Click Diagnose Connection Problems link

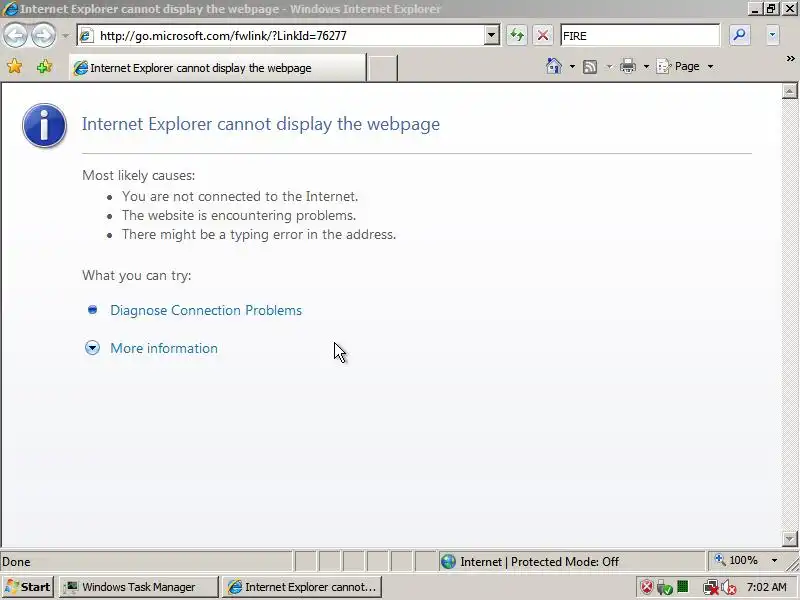click(x=206, y=310)
